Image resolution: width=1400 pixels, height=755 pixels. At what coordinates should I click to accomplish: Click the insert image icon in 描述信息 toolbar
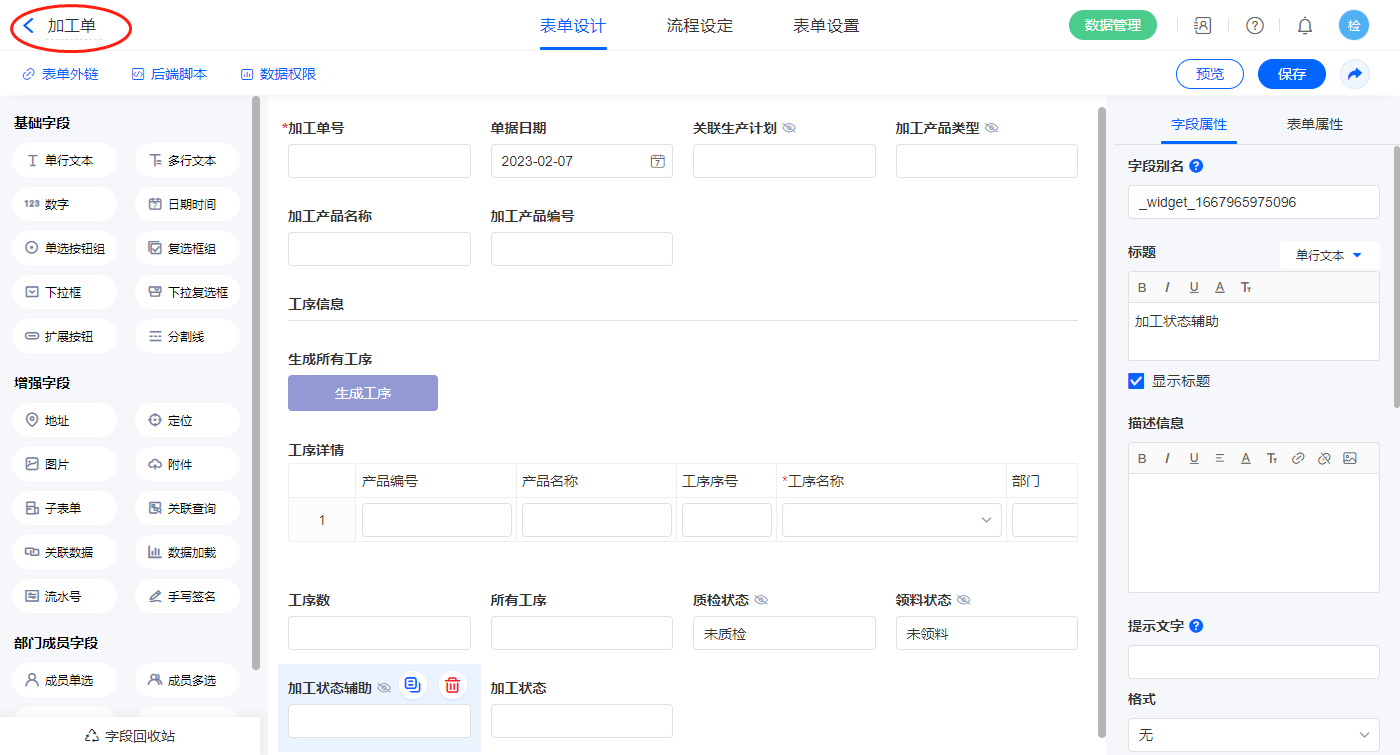(x=1350, y=458)
